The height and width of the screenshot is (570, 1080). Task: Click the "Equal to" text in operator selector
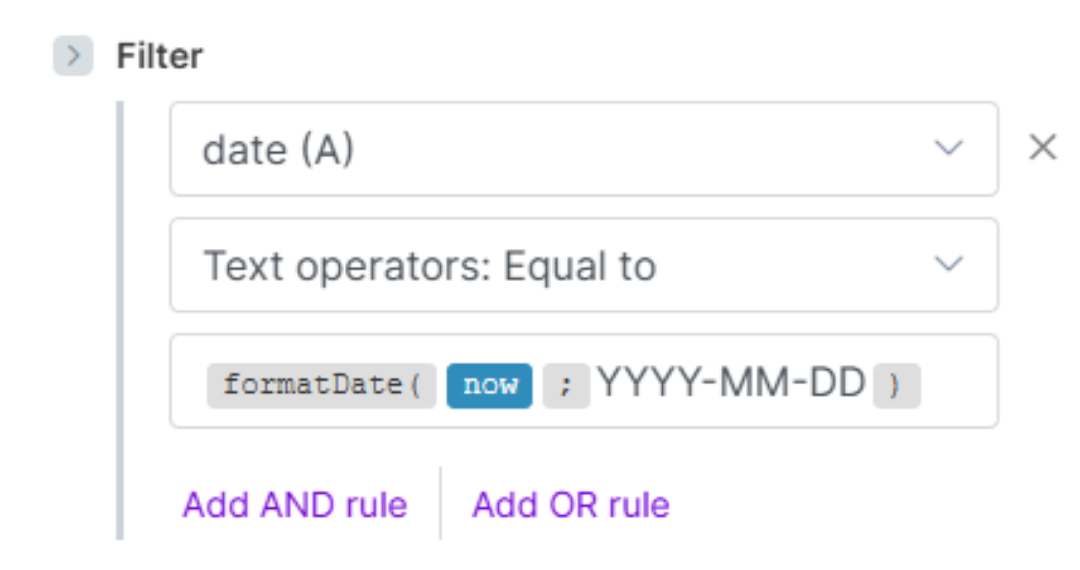[x=580, y=266]
